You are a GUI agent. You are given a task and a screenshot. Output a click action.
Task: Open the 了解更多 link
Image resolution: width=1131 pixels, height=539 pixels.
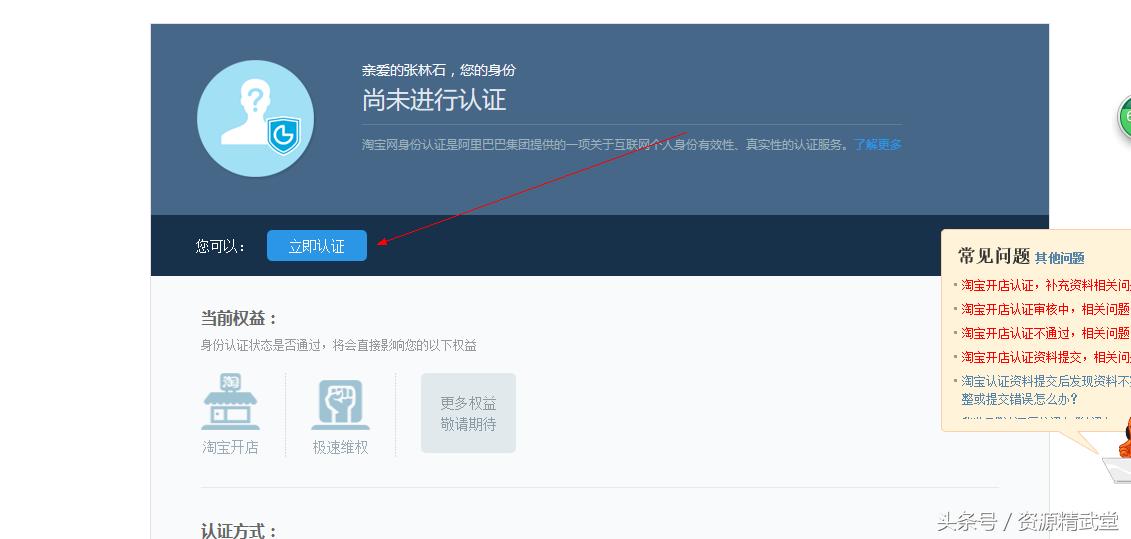(x=878, y=144)
